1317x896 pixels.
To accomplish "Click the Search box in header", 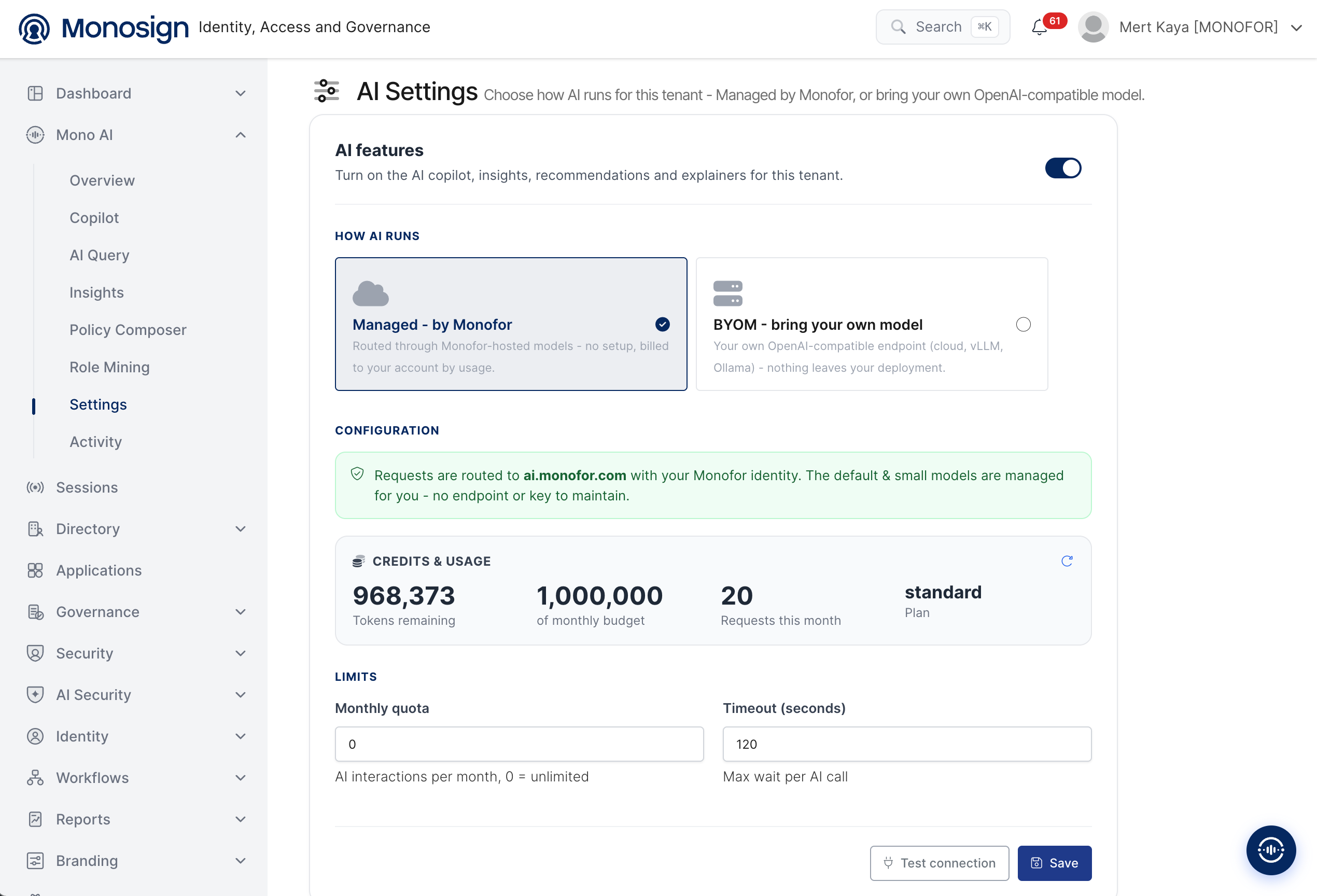I will click(x=943, y=27).
